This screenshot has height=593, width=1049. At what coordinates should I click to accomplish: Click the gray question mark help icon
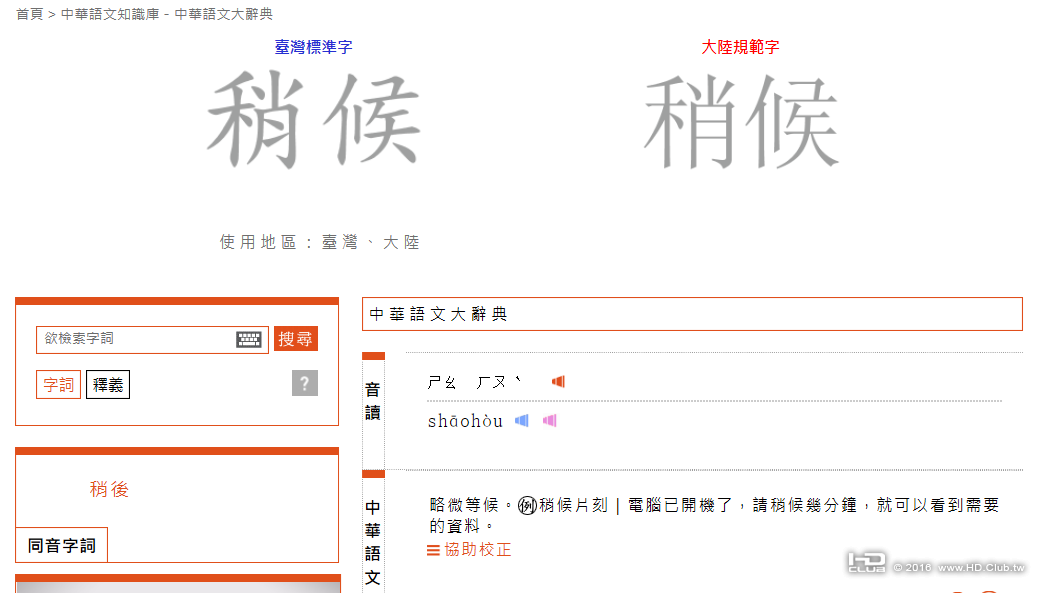click(304, 383)
